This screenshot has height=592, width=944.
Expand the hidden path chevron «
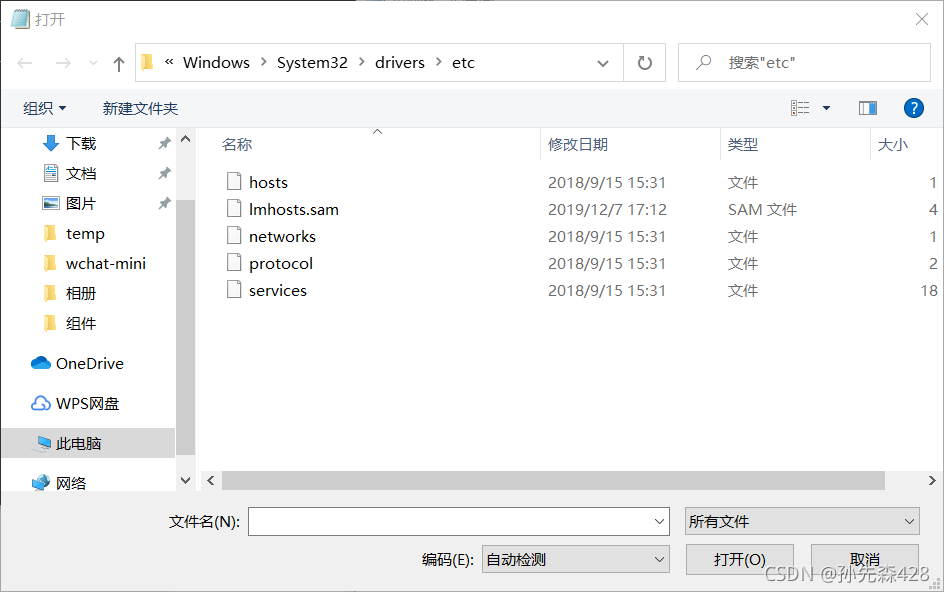tap(169, 61)
